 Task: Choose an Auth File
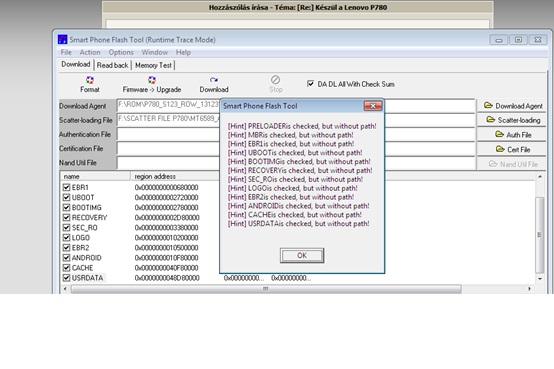[x=513, y=135]
